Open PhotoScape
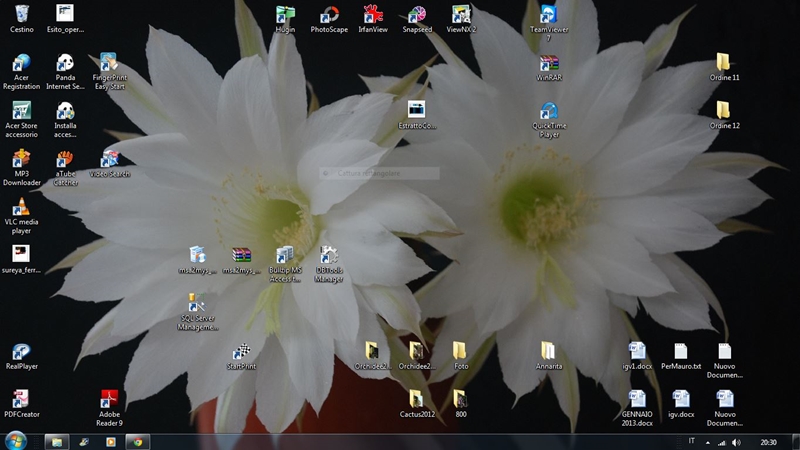 coord(329,18)
